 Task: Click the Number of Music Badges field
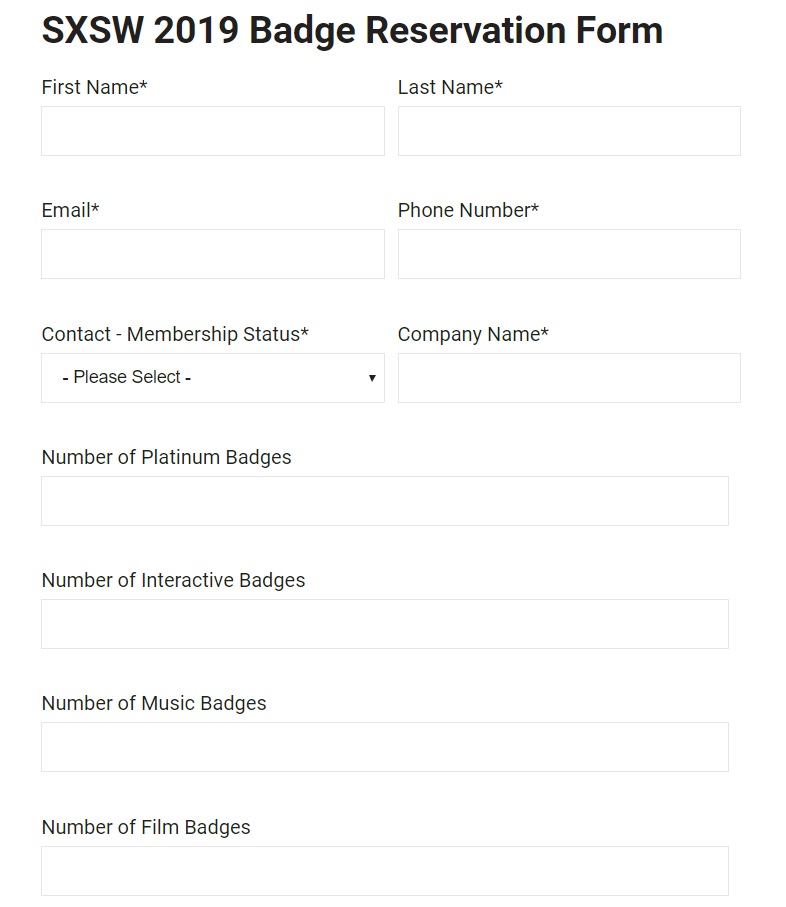pos(385,747)
